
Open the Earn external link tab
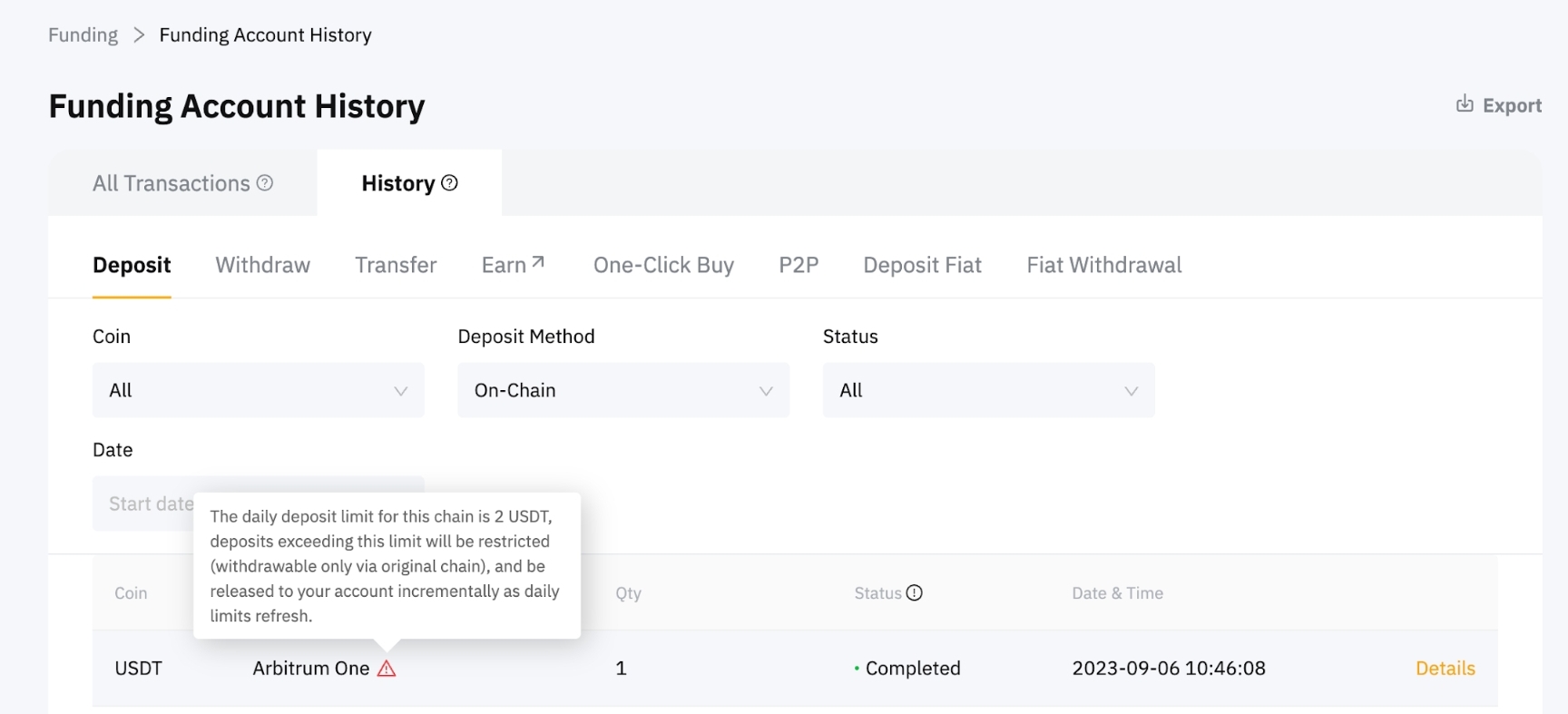point(513,265)
